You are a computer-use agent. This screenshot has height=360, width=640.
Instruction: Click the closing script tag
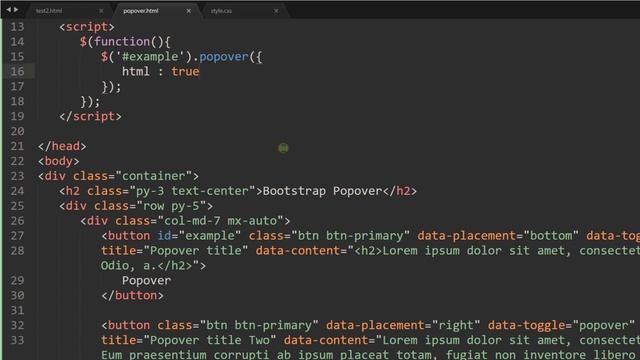[90, 116]
